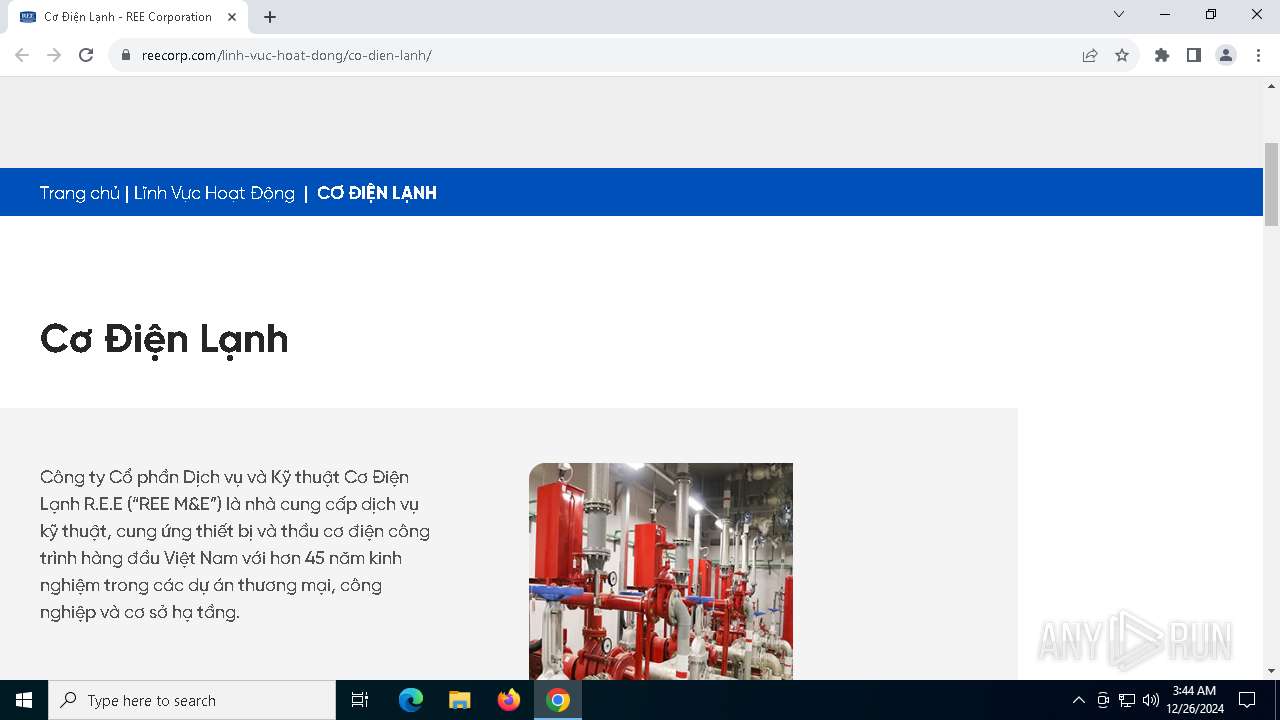Click the browser forward arrow

[x=54, y=55]
